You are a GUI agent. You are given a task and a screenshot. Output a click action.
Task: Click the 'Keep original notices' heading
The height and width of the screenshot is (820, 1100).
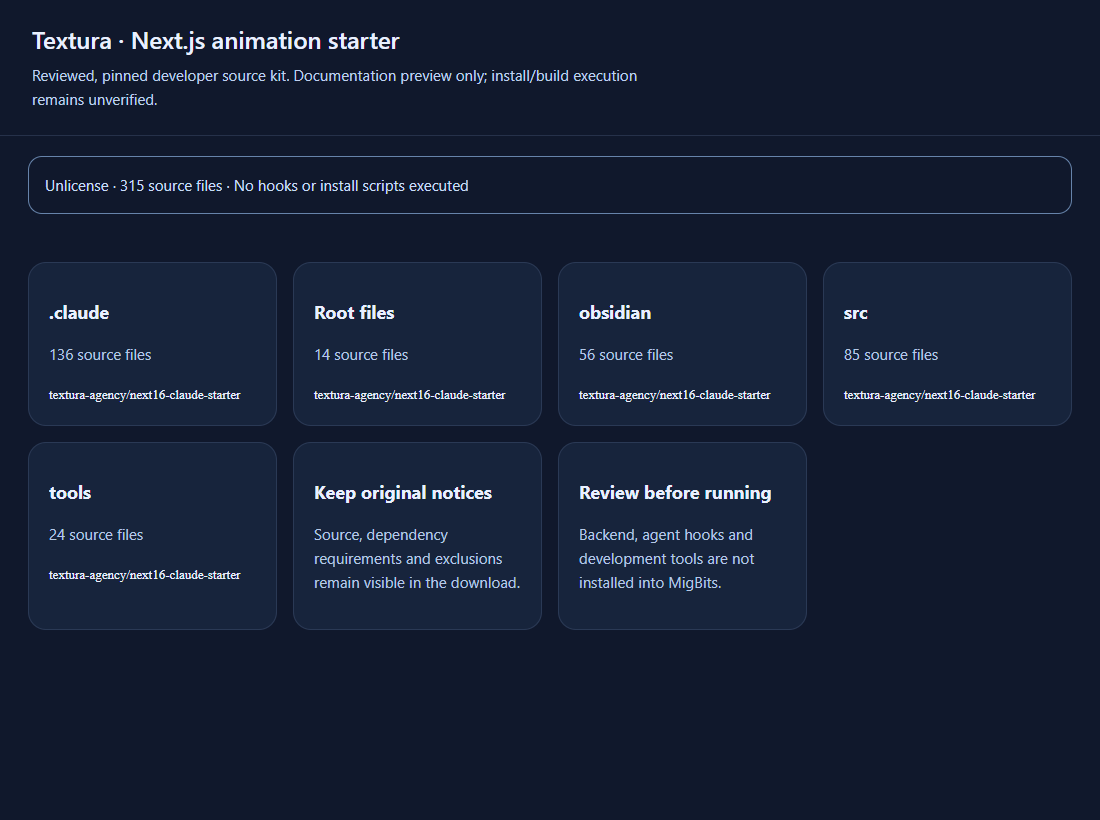(403, 493)
